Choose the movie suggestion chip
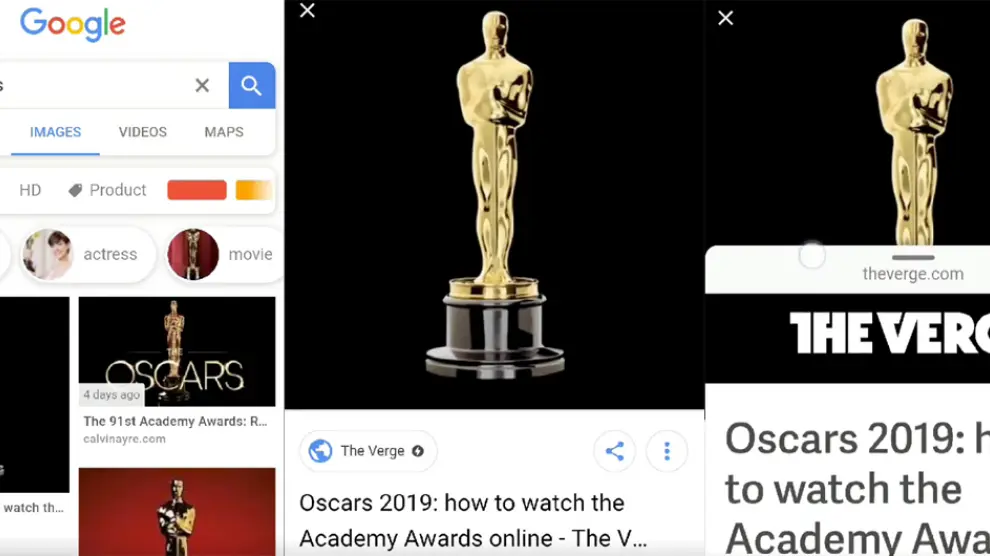Screen dimensions: 990x556 tap(222, 254)
